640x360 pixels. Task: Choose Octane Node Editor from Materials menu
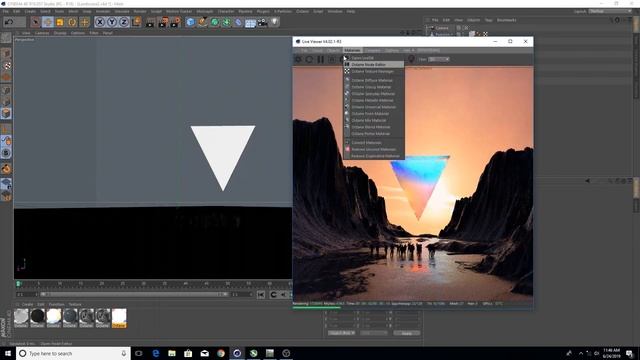[373, 64]
